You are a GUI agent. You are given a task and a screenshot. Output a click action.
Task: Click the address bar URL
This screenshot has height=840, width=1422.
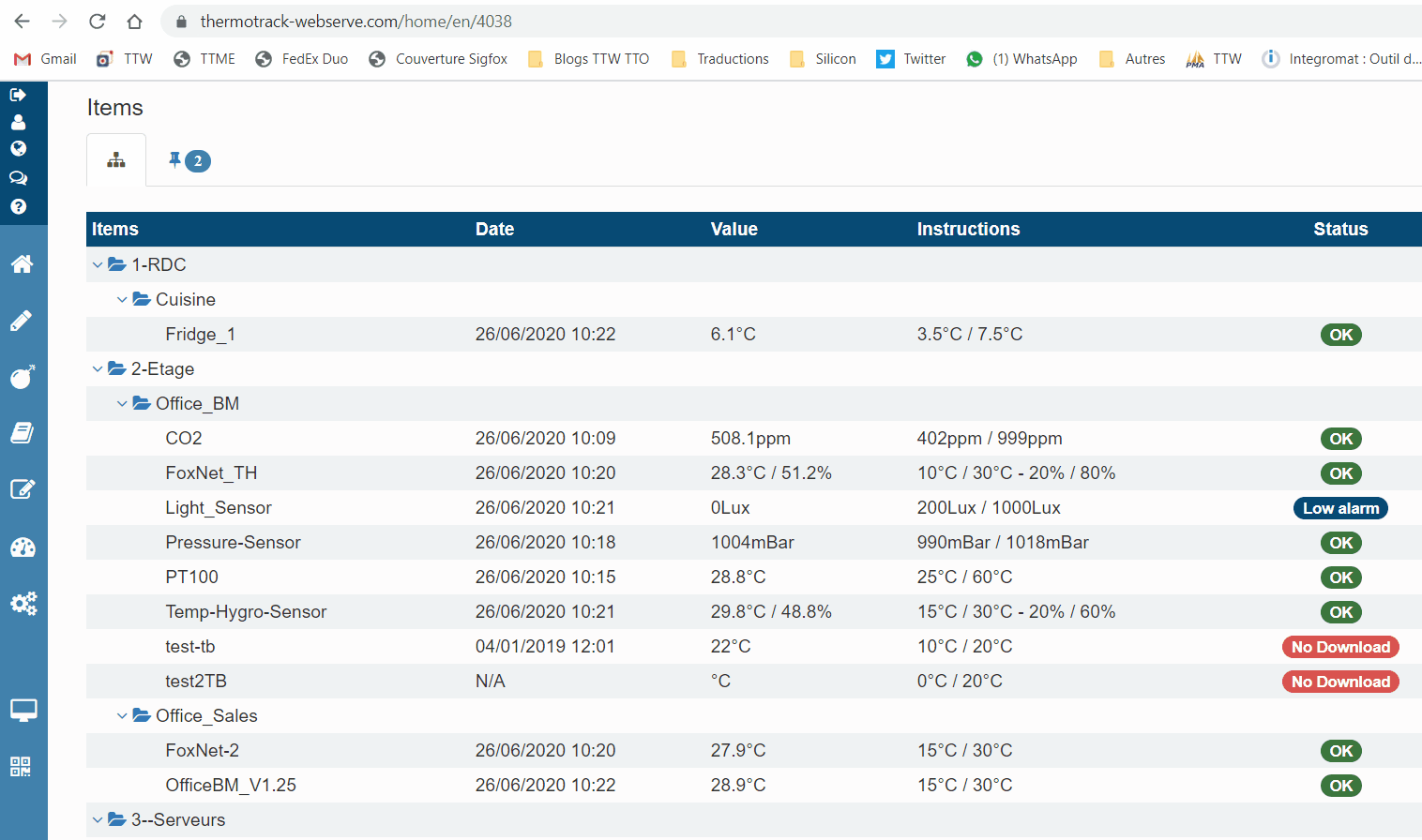pos(356,21)
